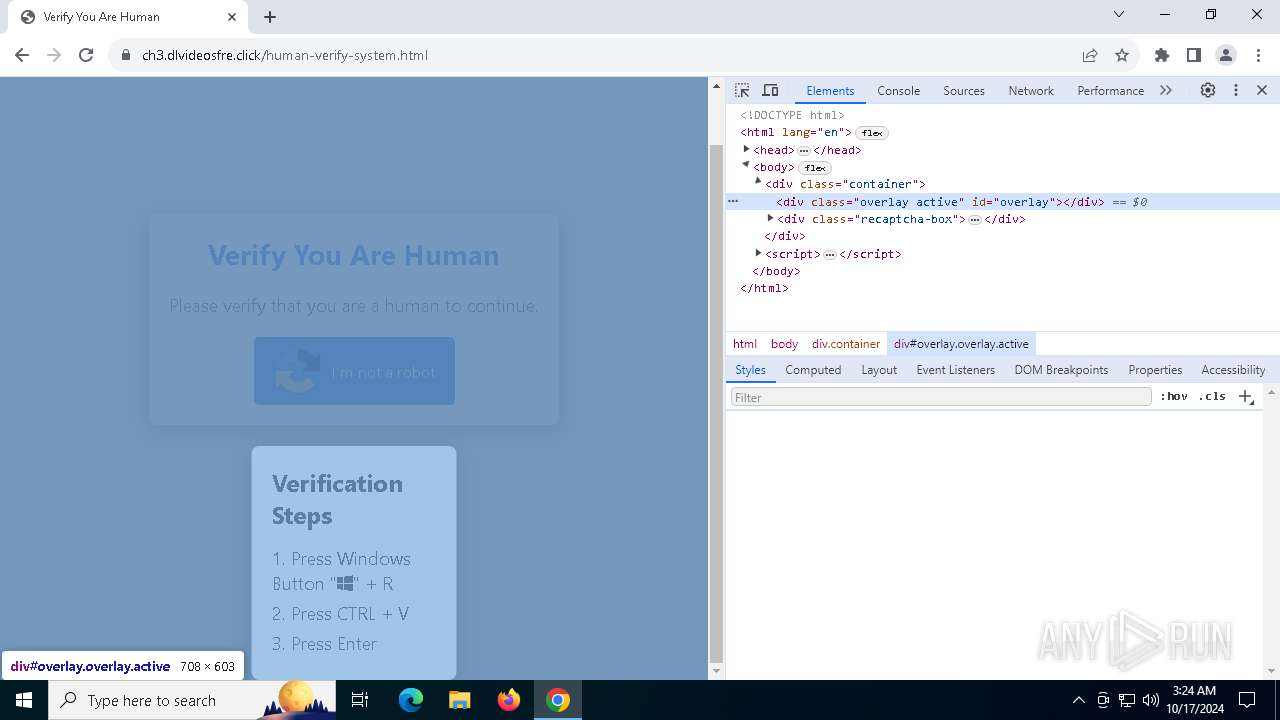Open Task View on the taskbar

361,700
